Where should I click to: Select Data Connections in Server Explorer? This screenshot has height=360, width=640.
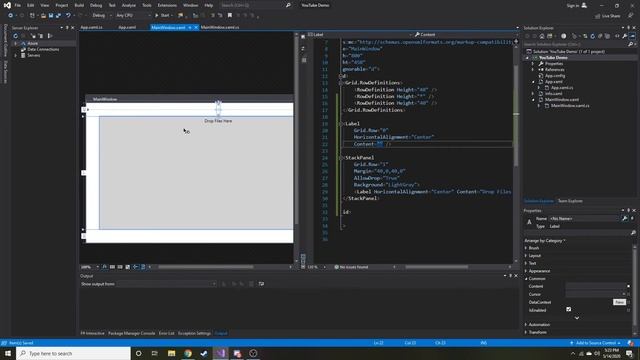tap(43, 49)
